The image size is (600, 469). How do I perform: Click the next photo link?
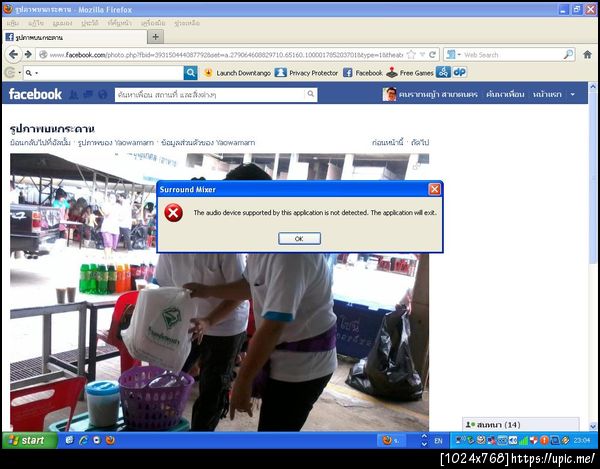coord(420,143)
